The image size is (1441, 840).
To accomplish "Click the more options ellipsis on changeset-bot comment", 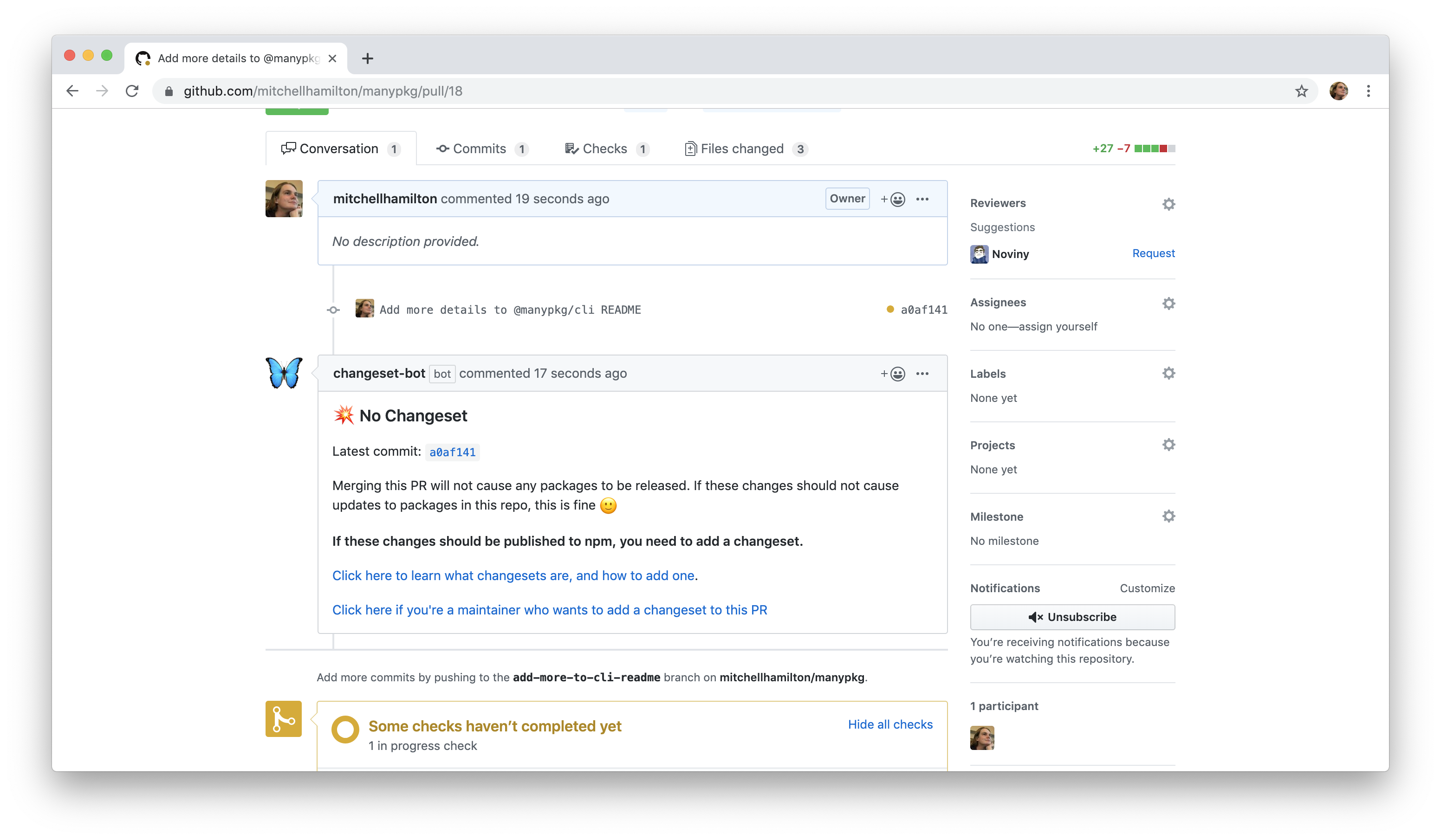I will [922, 372].
